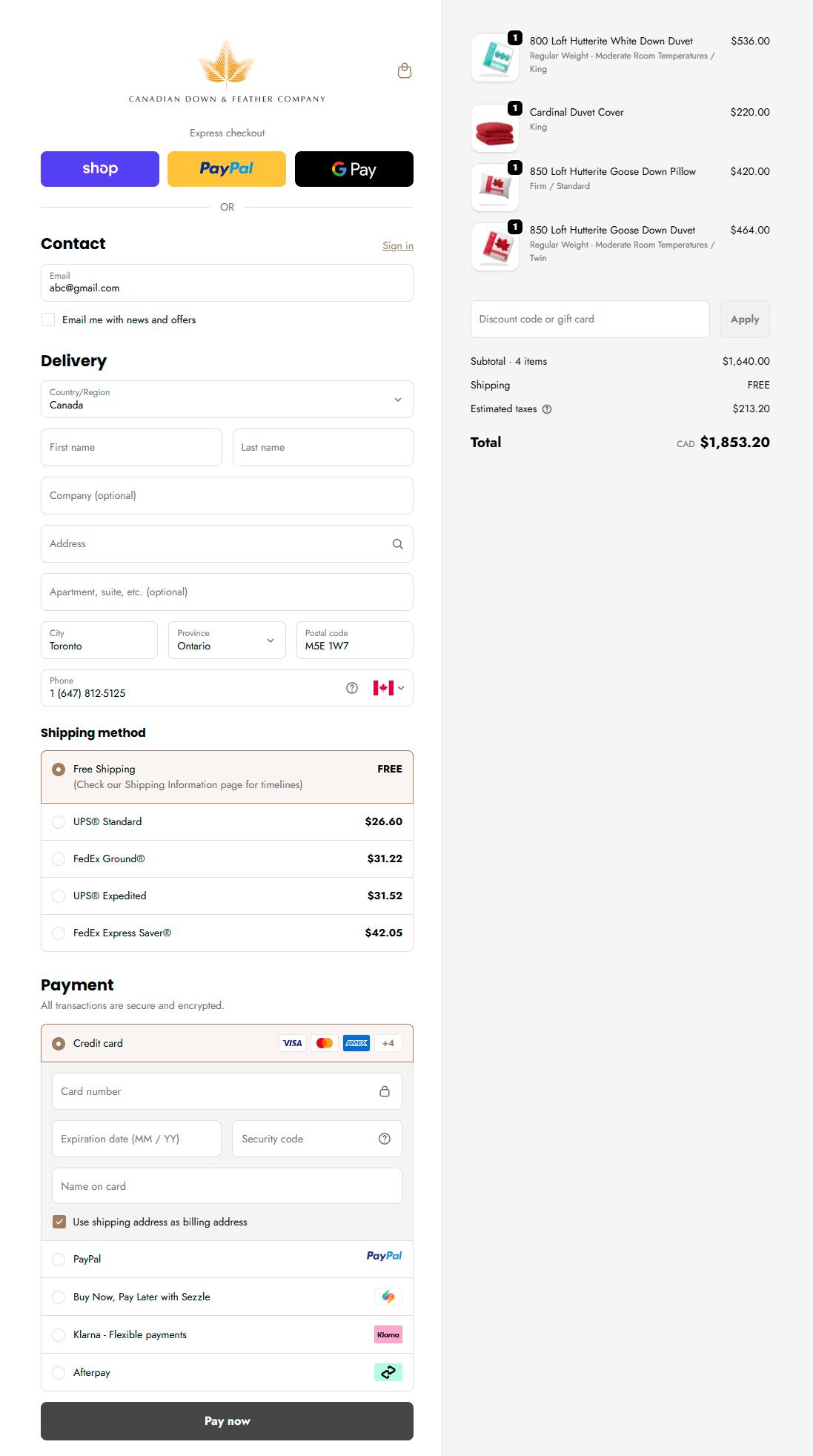Click the estimated taxes info icon
Screen dimensions: 813x1456
coord(547,409)
